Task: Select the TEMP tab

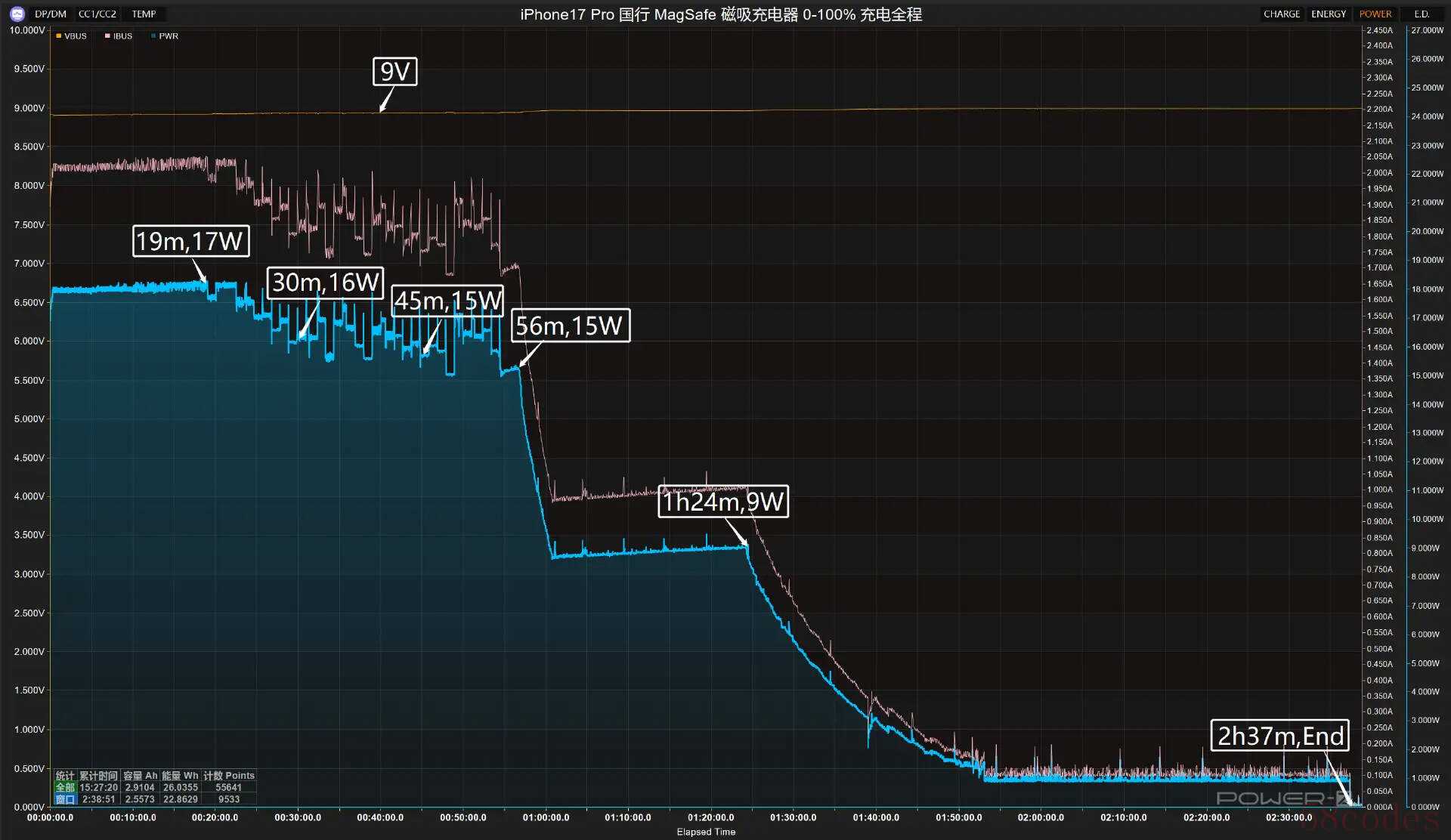Action: pyautogui.click(x=144, y=14)
